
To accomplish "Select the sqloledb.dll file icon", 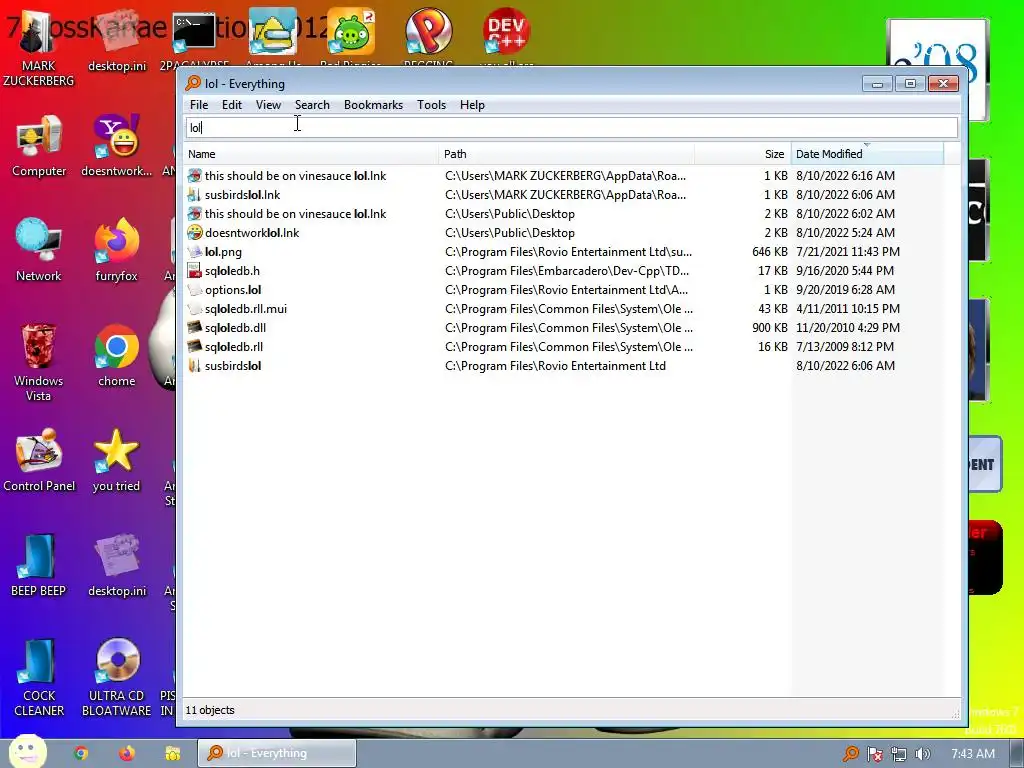I will pyautogui.click(x=195, y=328).
